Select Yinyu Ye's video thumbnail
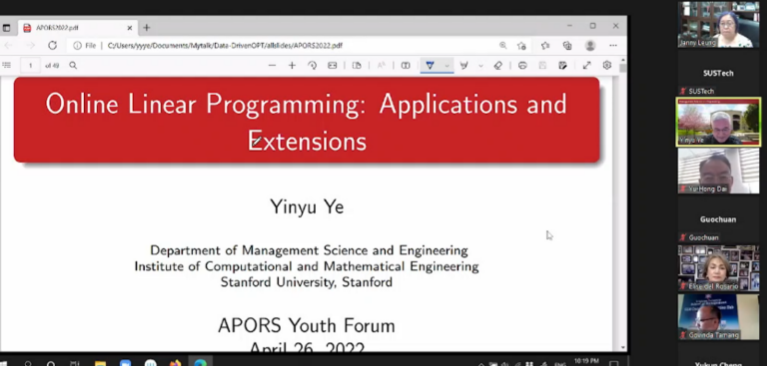768x366 pixels. tap(718, 122)
